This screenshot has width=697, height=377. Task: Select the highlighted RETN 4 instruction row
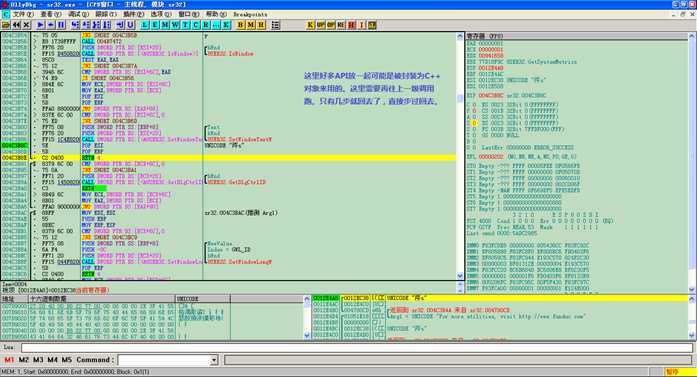point(228,157)
